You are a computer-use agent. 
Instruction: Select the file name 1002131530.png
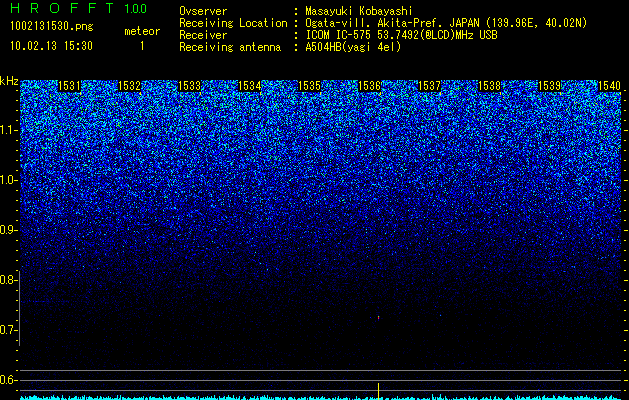52,26
